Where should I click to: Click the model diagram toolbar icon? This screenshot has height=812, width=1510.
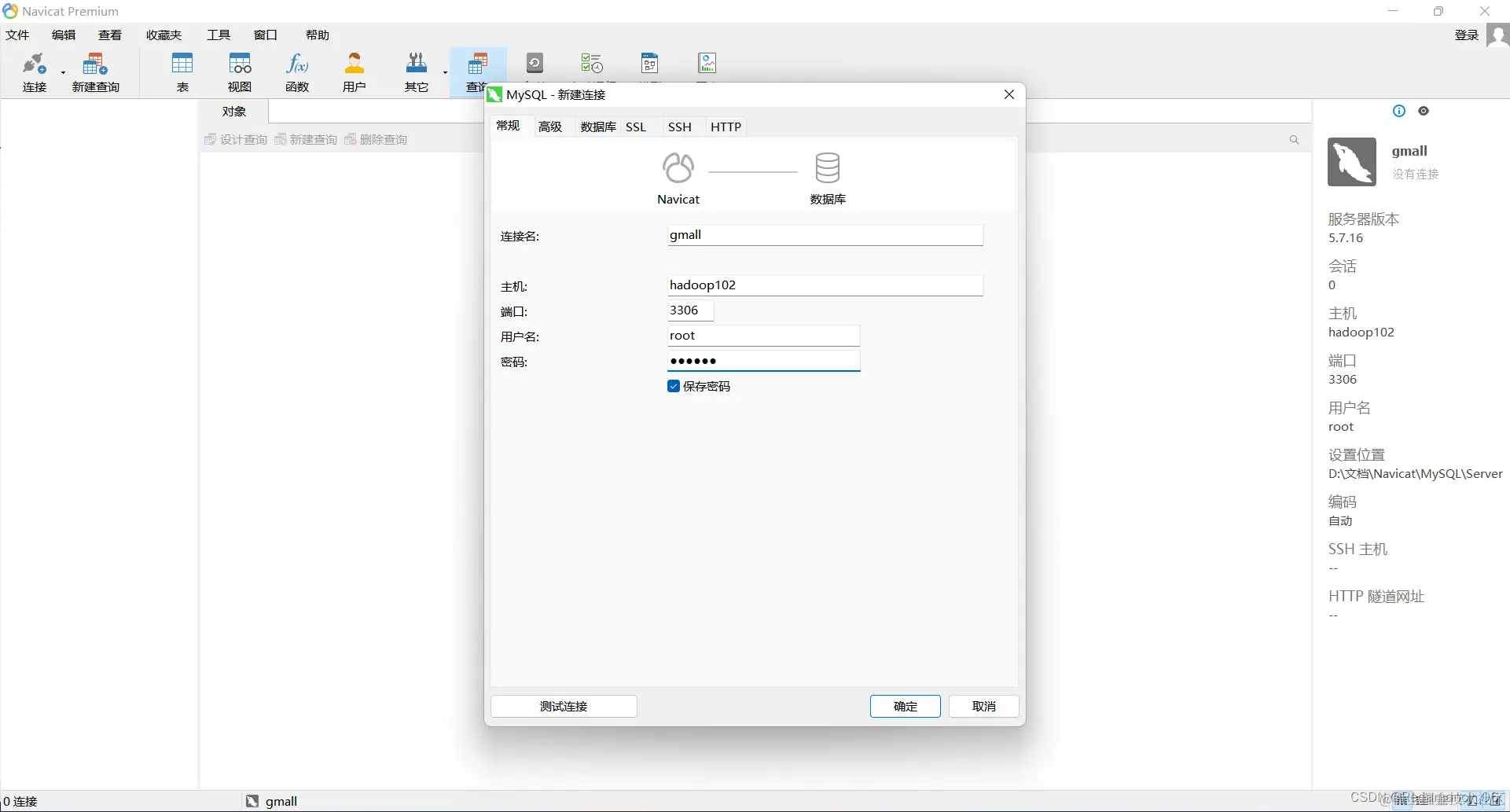(650, 63)
